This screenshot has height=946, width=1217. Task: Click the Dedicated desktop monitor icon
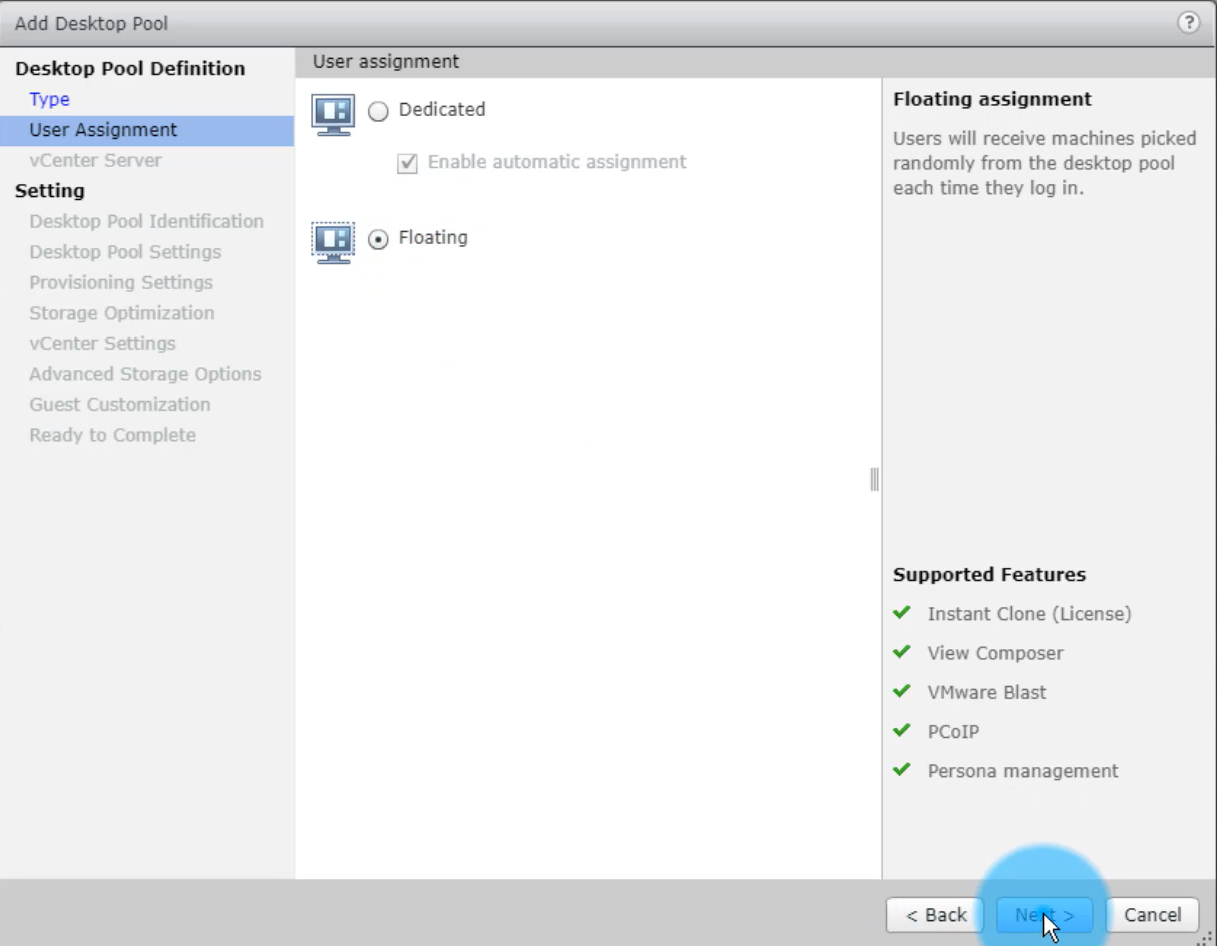(333, 114)
